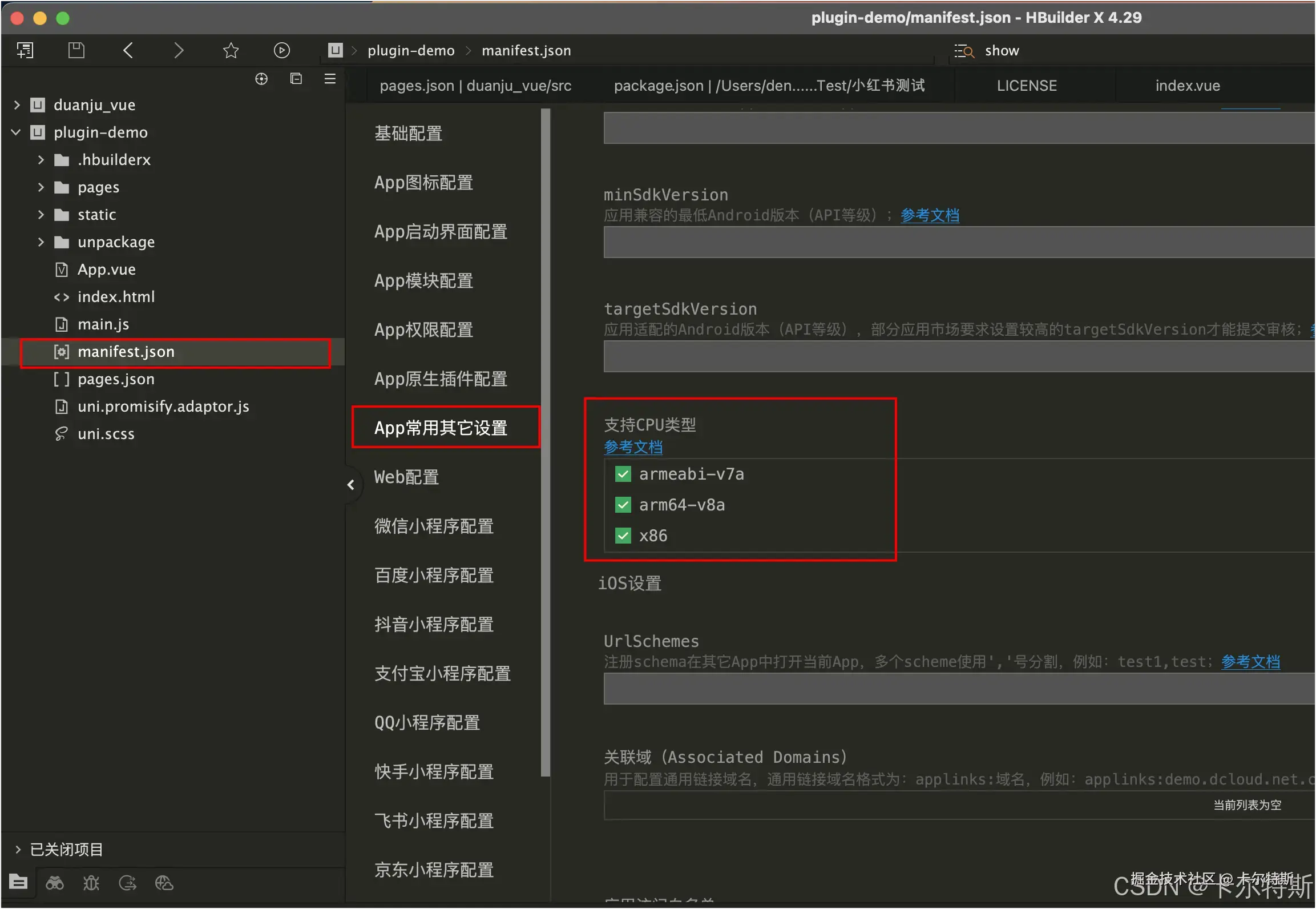Viewport: 1316px width, 909px height.
Task: Click the collapse all projects icon
Action: pyautogui.click(x=296, y=79)
